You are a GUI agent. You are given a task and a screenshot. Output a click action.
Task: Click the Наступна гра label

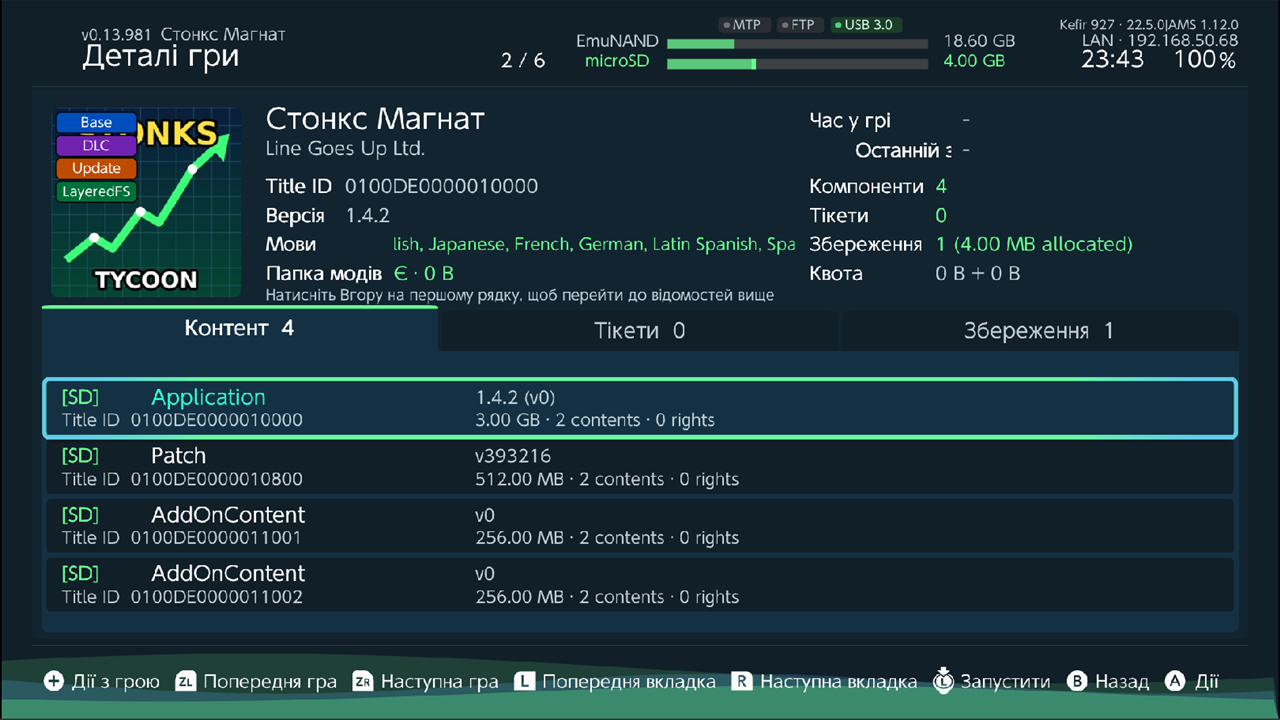click(x=440, y=682)
